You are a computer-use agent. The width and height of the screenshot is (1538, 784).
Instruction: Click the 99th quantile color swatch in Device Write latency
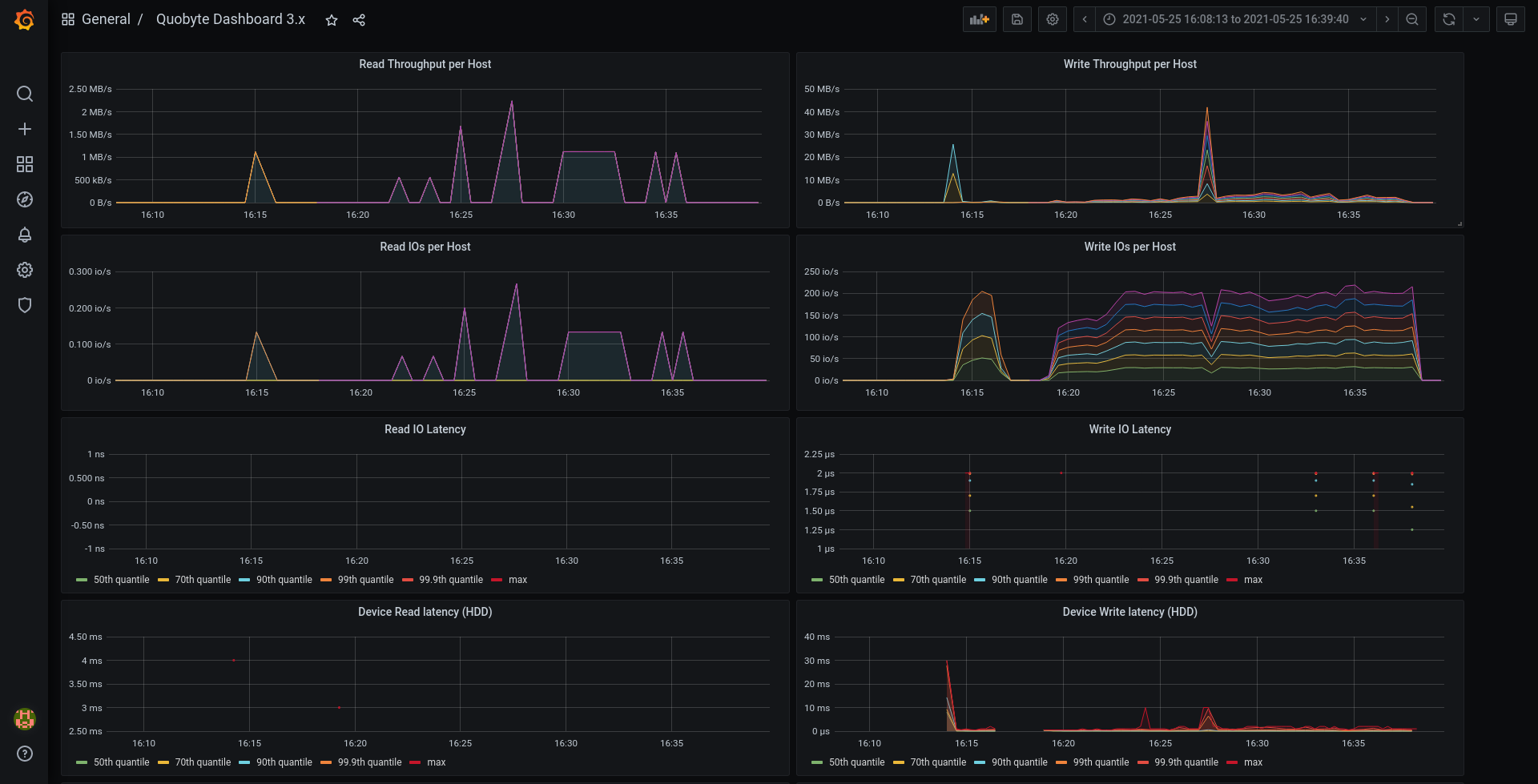[x=1061, y=762]
